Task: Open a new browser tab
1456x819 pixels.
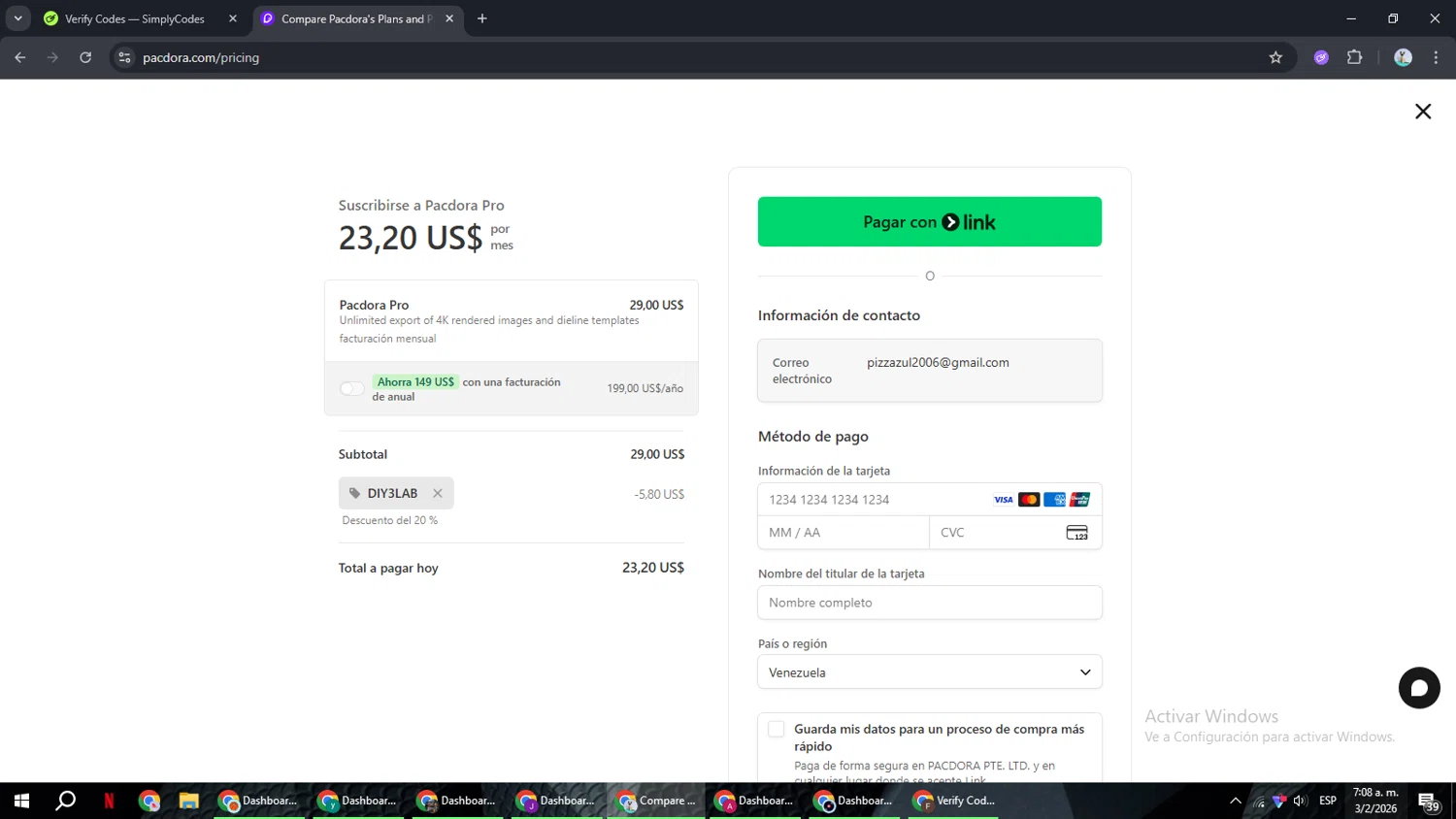Action: click(482, 18)
